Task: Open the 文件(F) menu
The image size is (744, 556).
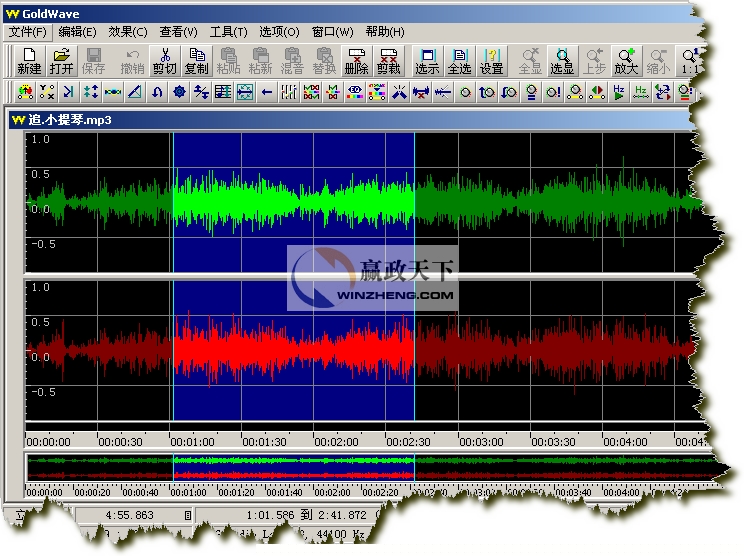Action: pyautogui.click(x=28, y=32)
